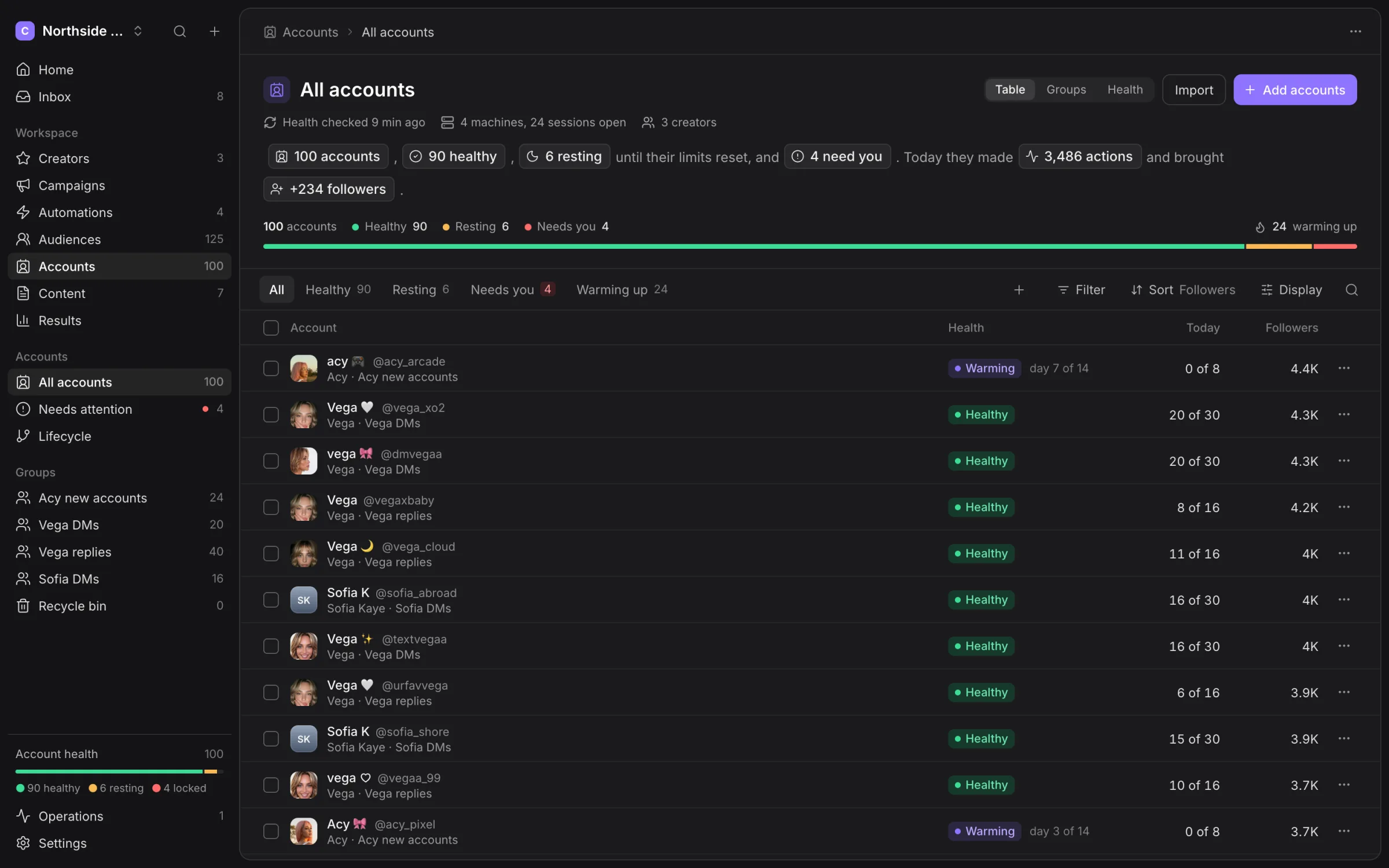Switch to the Needs you tab
The image size is (1389, 868).
tap(513, 289)
